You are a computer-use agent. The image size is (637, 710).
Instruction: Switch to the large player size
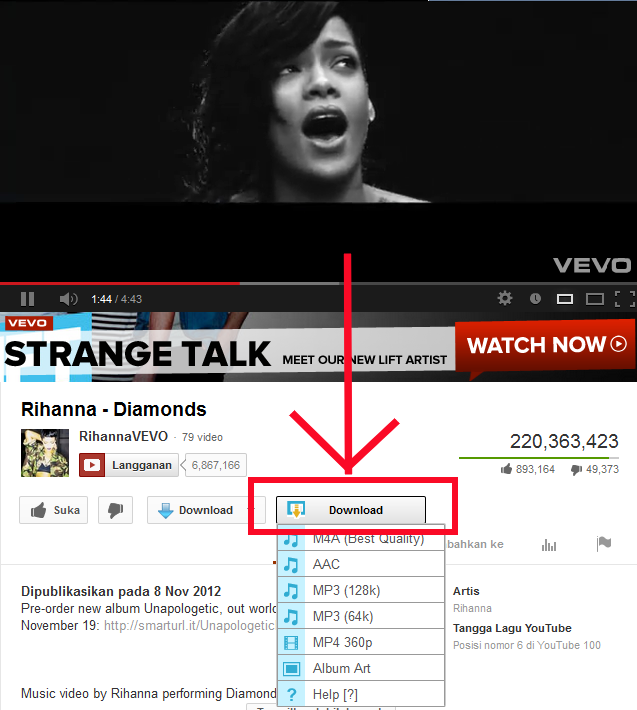[594, 299]
